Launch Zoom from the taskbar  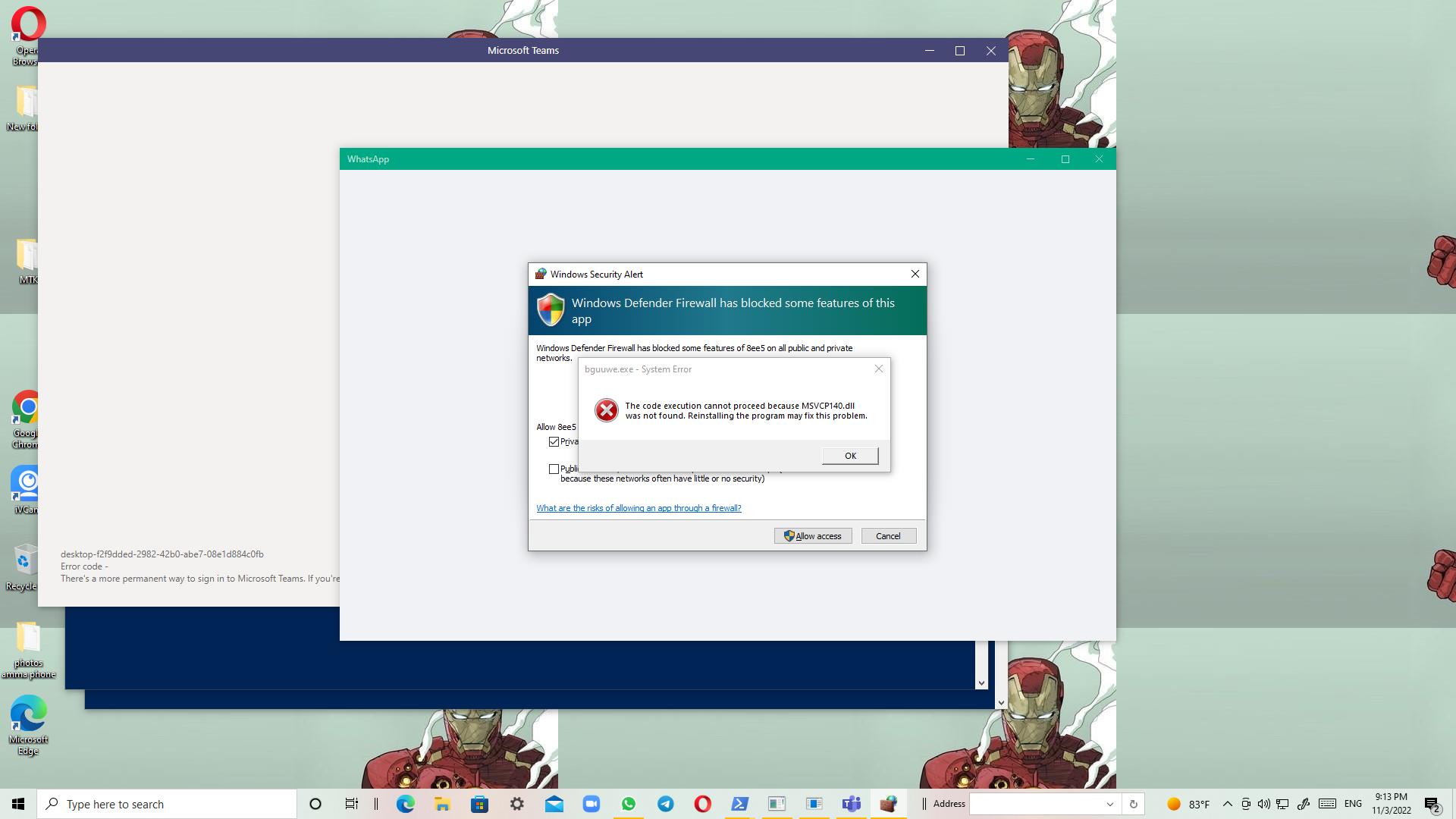pyautogui.click(x=591, y=804)
